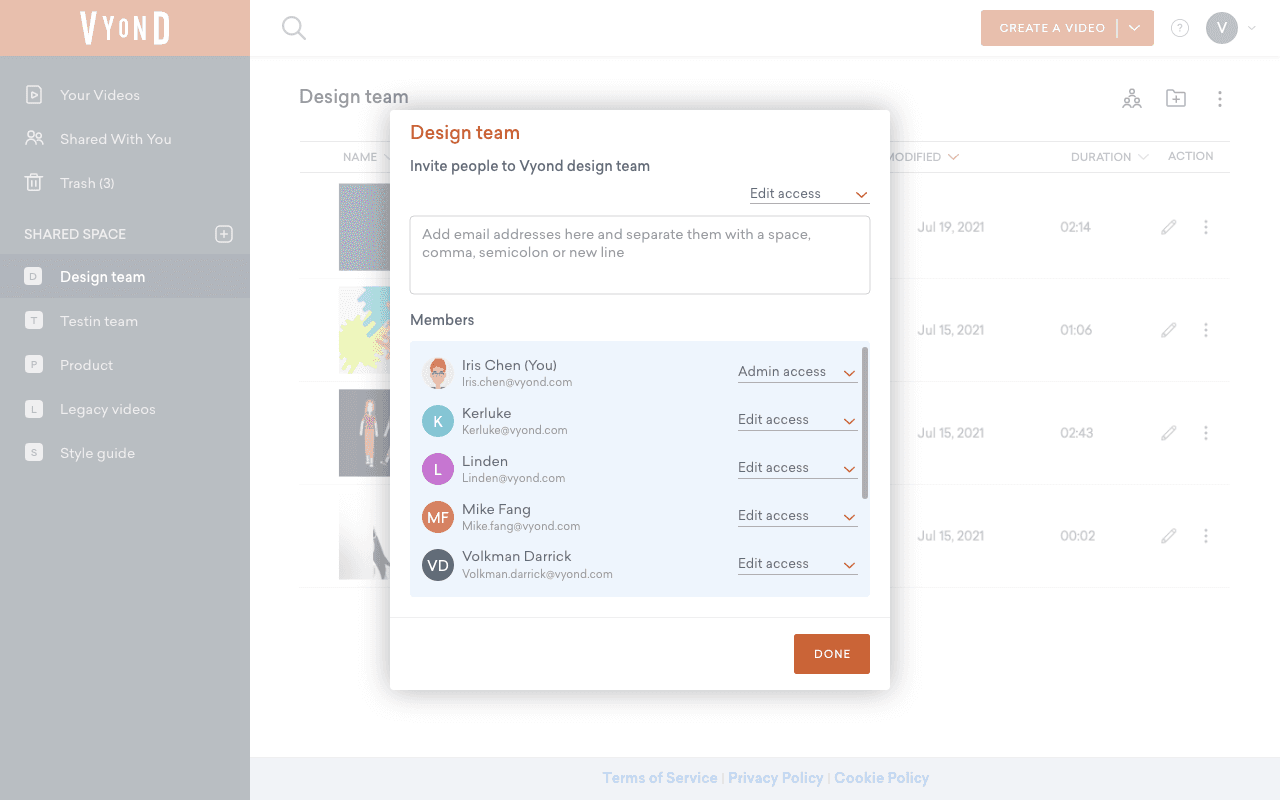Open more options for the 02:14 video

point(1206,227)
